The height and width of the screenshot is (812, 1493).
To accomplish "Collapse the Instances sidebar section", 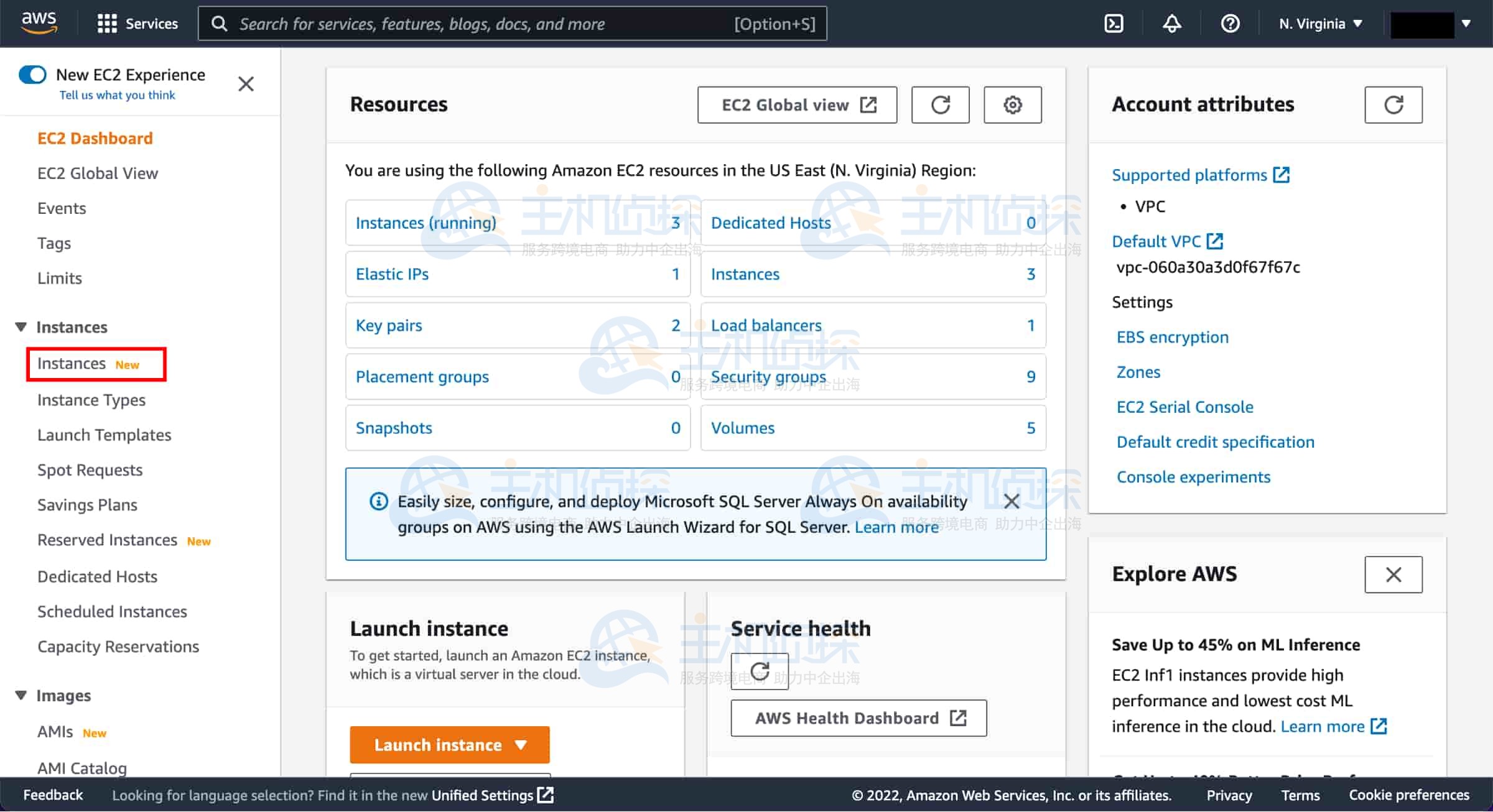I will tap(21, 327).
